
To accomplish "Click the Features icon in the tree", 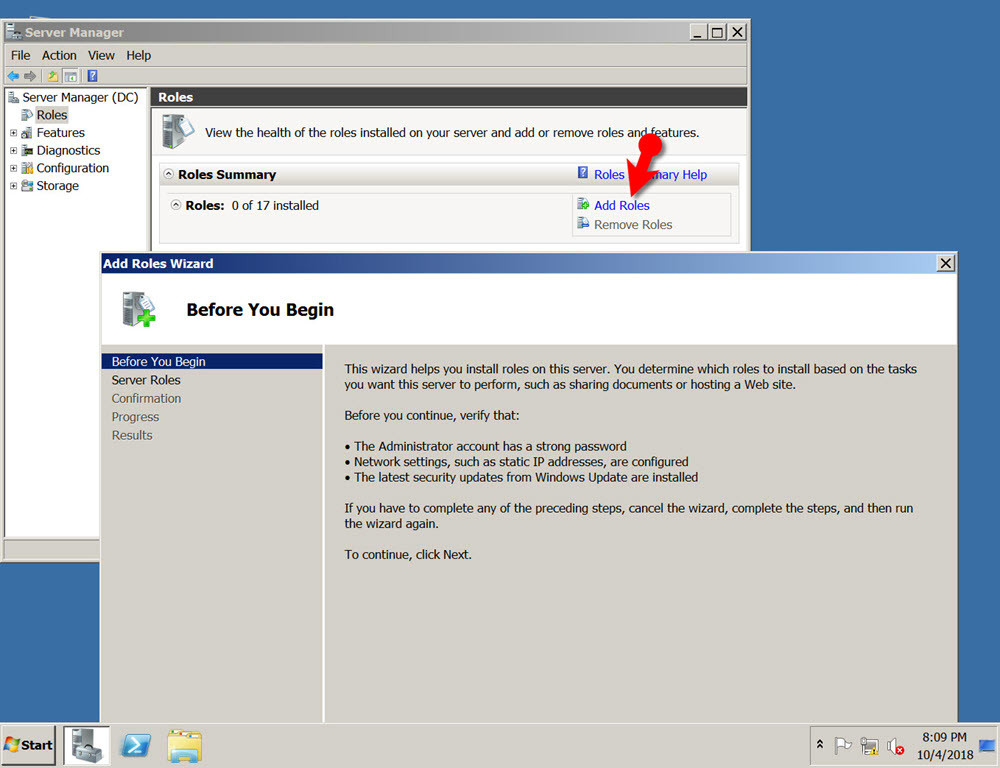I will click(27, 133).
